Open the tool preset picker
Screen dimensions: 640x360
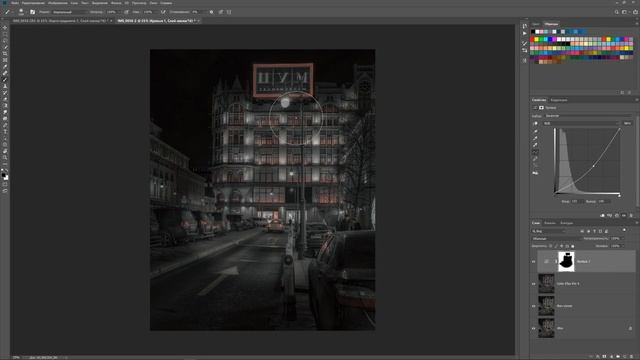click(x=8, y=12)
